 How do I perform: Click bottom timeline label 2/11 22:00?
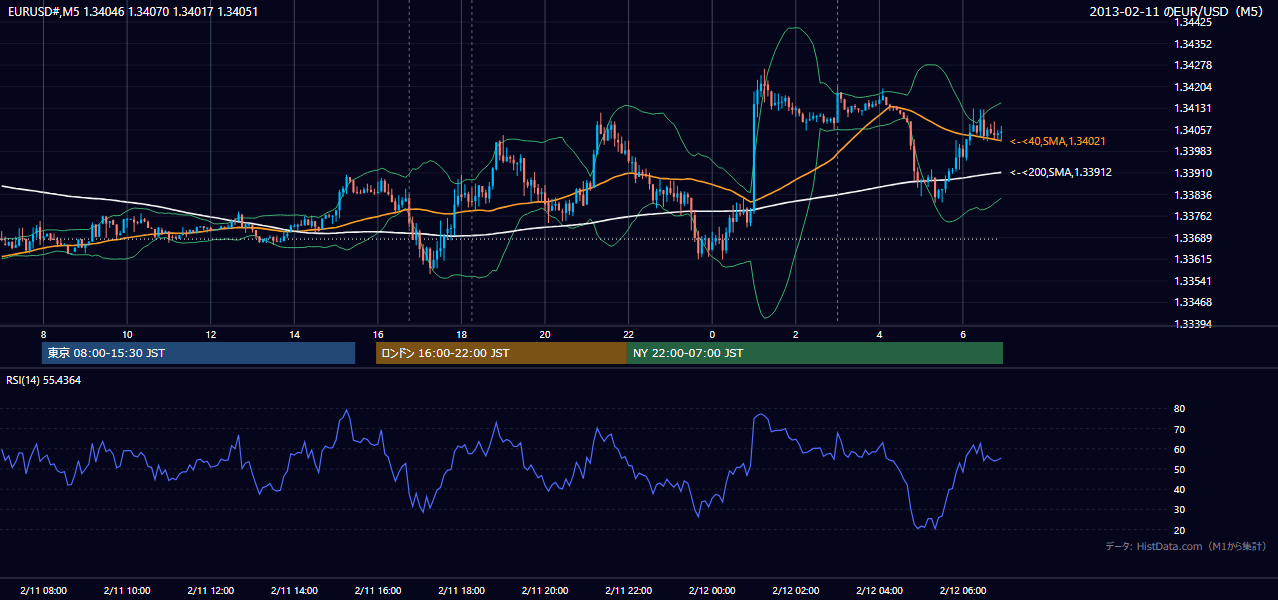pyautogui.click(x=628, y=590)
